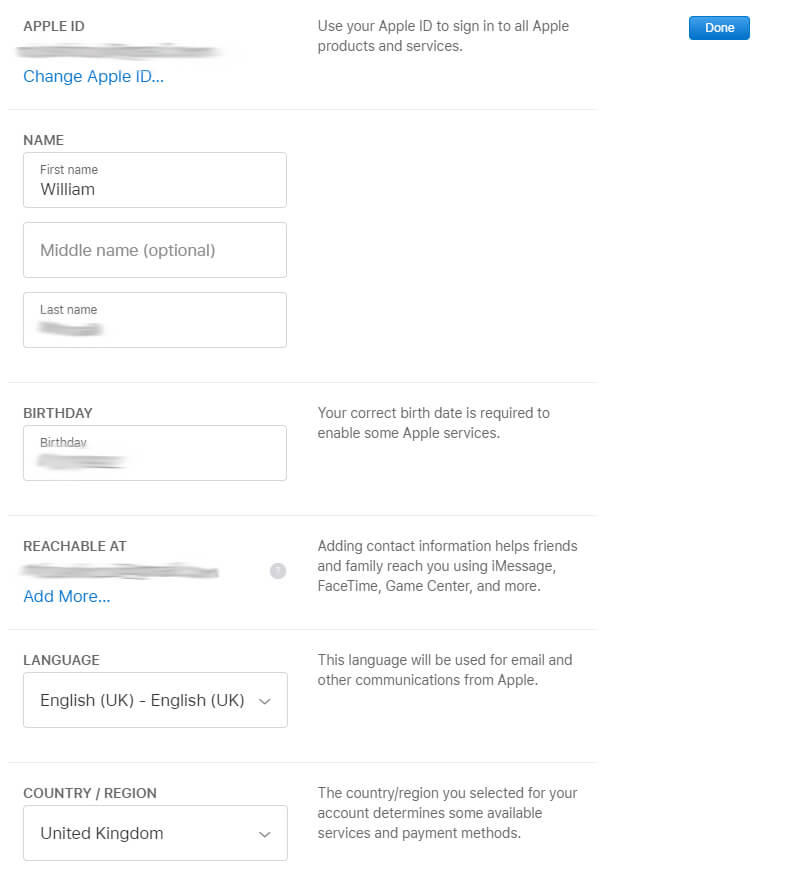Click the REACHABLE AT section heading
788x884 pixels.
tap(74, 546)
